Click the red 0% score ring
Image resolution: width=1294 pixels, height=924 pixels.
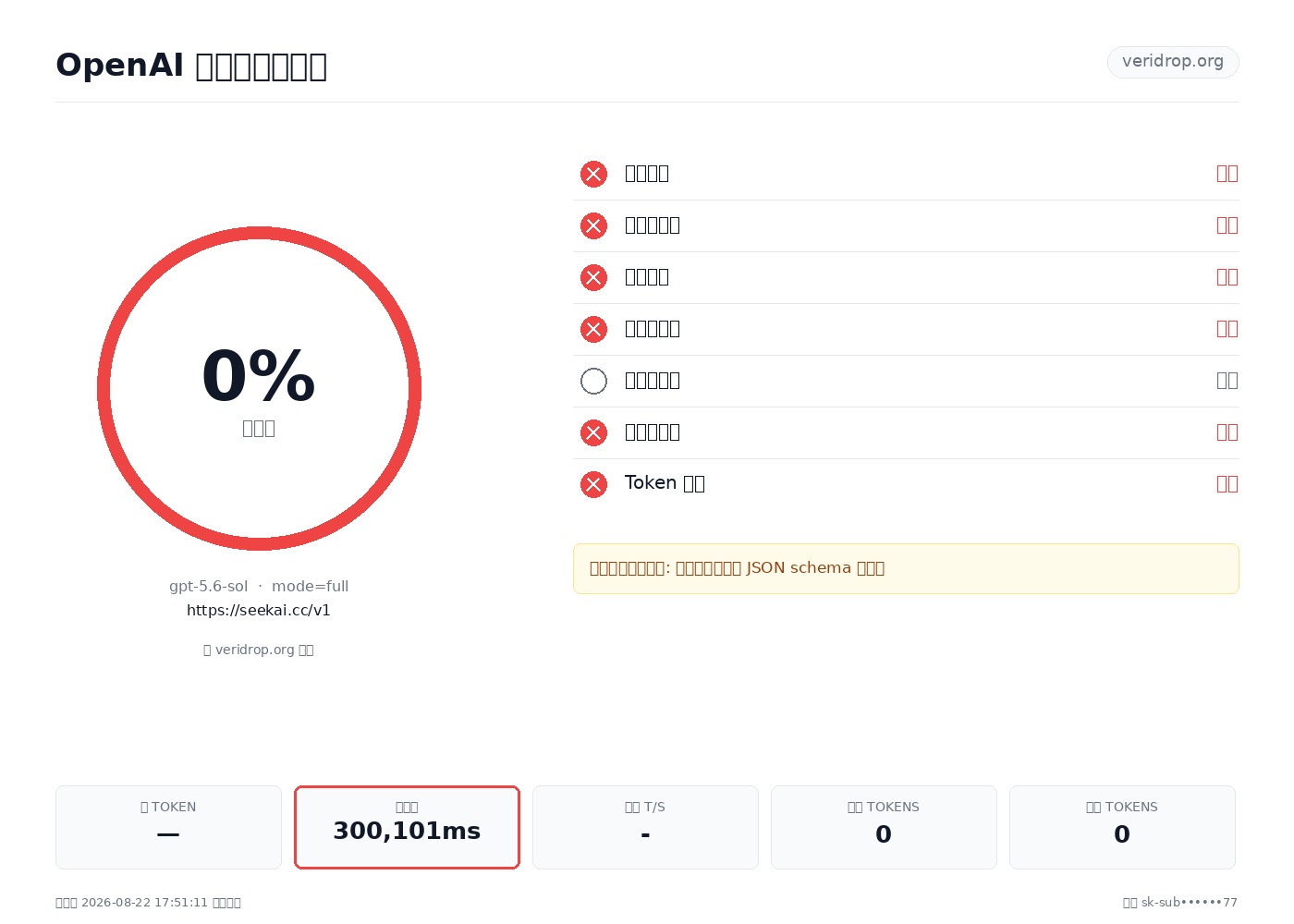(x=259, y=388)
